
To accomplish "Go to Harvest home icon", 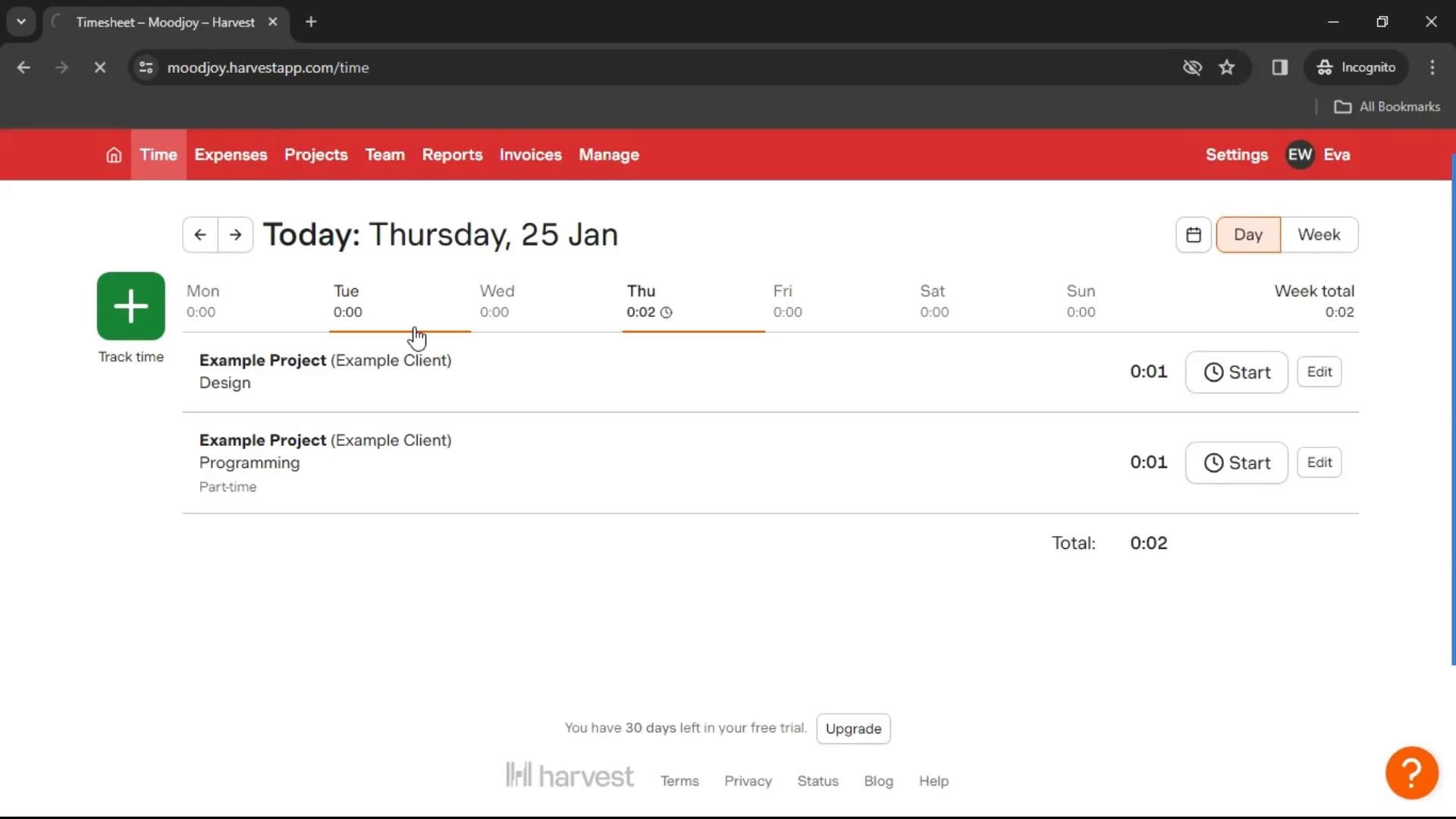I will tap(114, 155).
